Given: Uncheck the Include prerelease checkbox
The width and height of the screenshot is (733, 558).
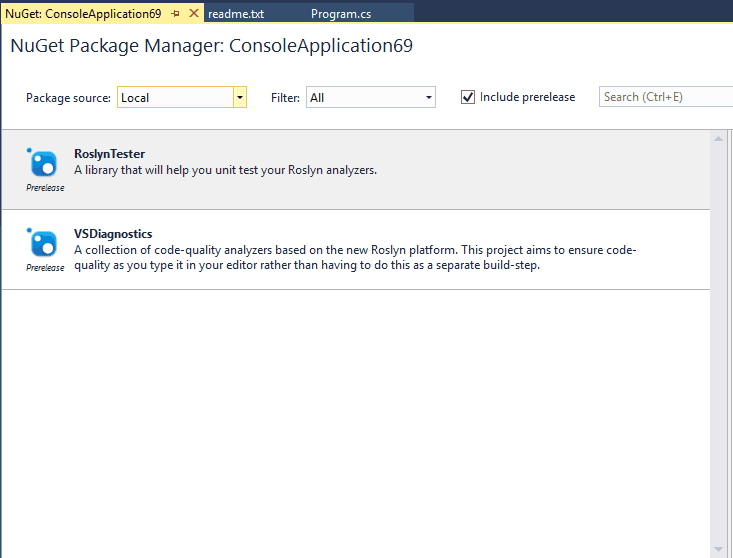Looking at the screenshot, I should click(x=468, y=97).
